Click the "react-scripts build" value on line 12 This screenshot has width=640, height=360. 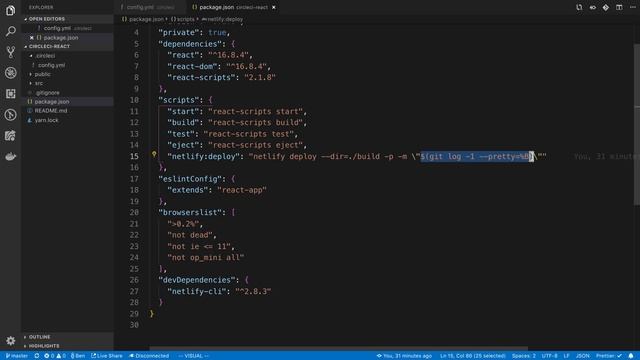(256, 122)
